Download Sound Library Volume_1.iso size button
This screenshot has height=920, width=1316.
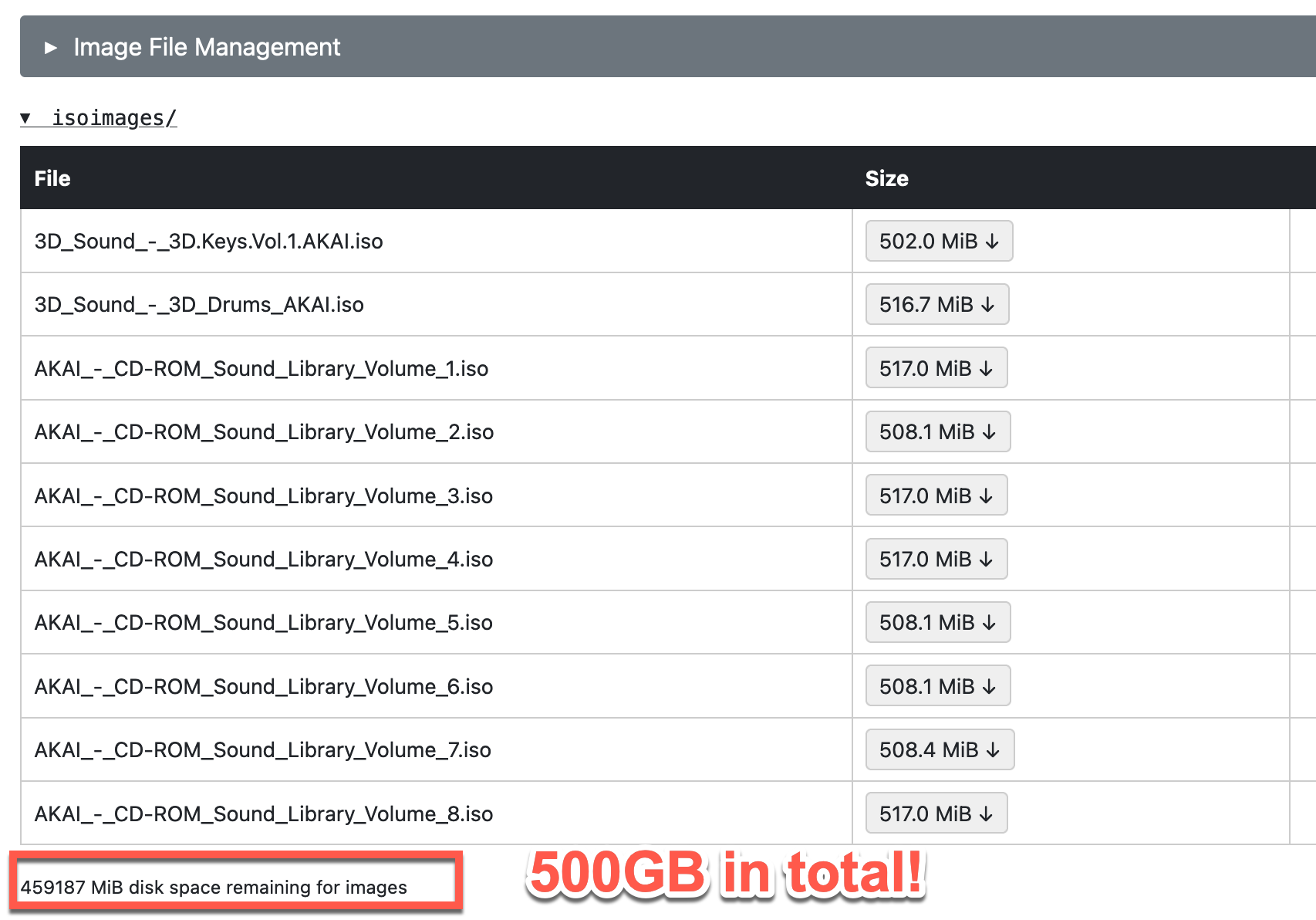pyautogui.click(x=936, y=368)
